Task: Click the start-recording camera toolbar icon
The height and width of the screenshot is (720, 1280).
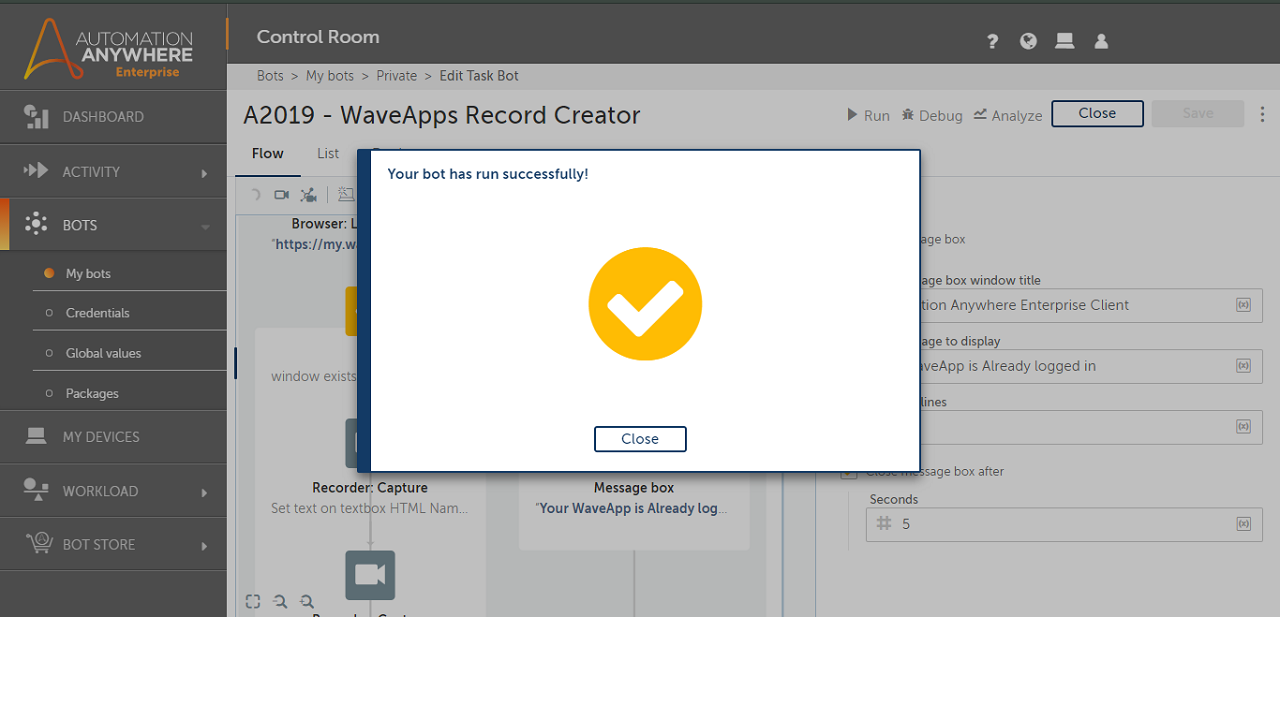Action: [282, 195]
